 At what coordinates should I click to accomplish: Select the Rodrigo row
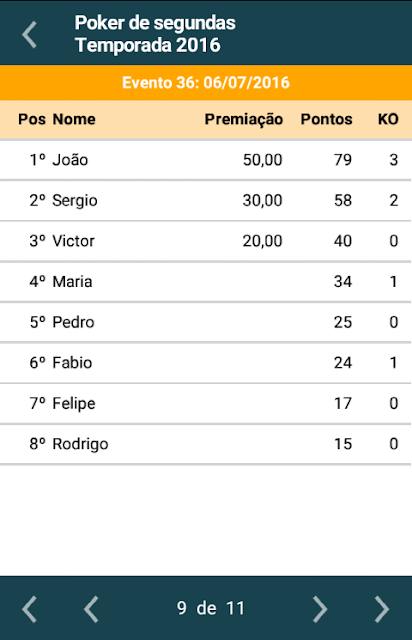point(206,444)
